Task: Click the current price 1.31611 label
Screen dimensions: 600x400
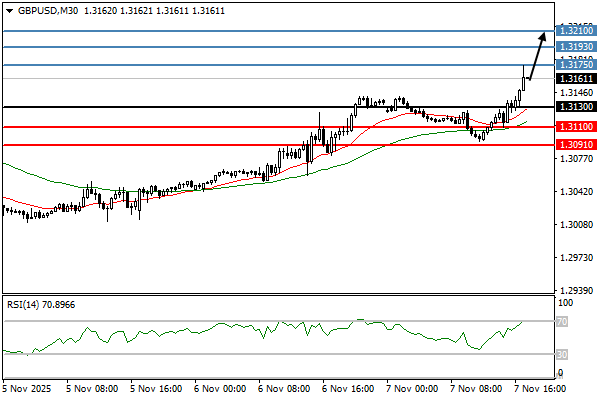Action: (x=575, y=78)
